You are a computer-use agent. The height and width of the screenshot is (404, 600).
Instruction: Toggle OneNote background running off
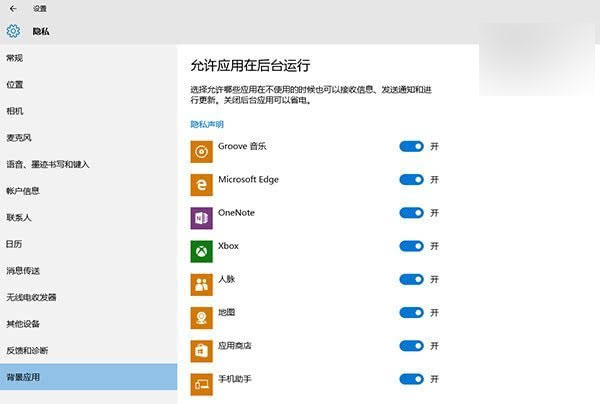(411, 213)
